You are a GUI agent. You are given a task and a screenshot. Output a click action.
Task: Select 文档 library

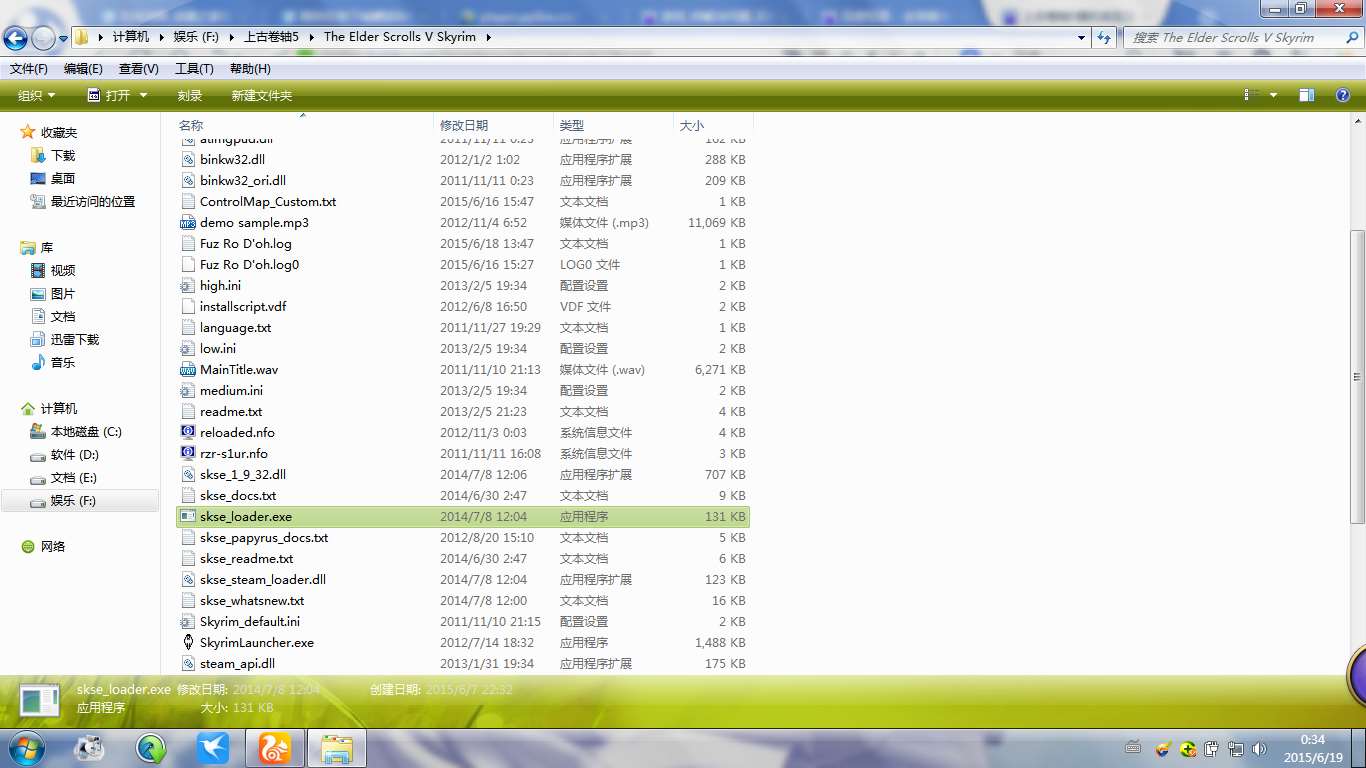(63, 317)
